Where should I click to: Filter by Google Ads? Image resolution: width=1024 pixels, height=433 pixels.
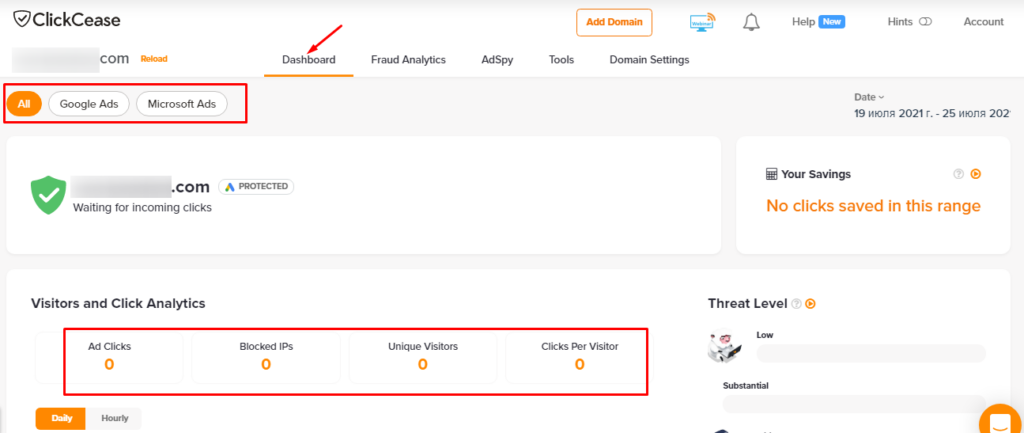(89, 104)
